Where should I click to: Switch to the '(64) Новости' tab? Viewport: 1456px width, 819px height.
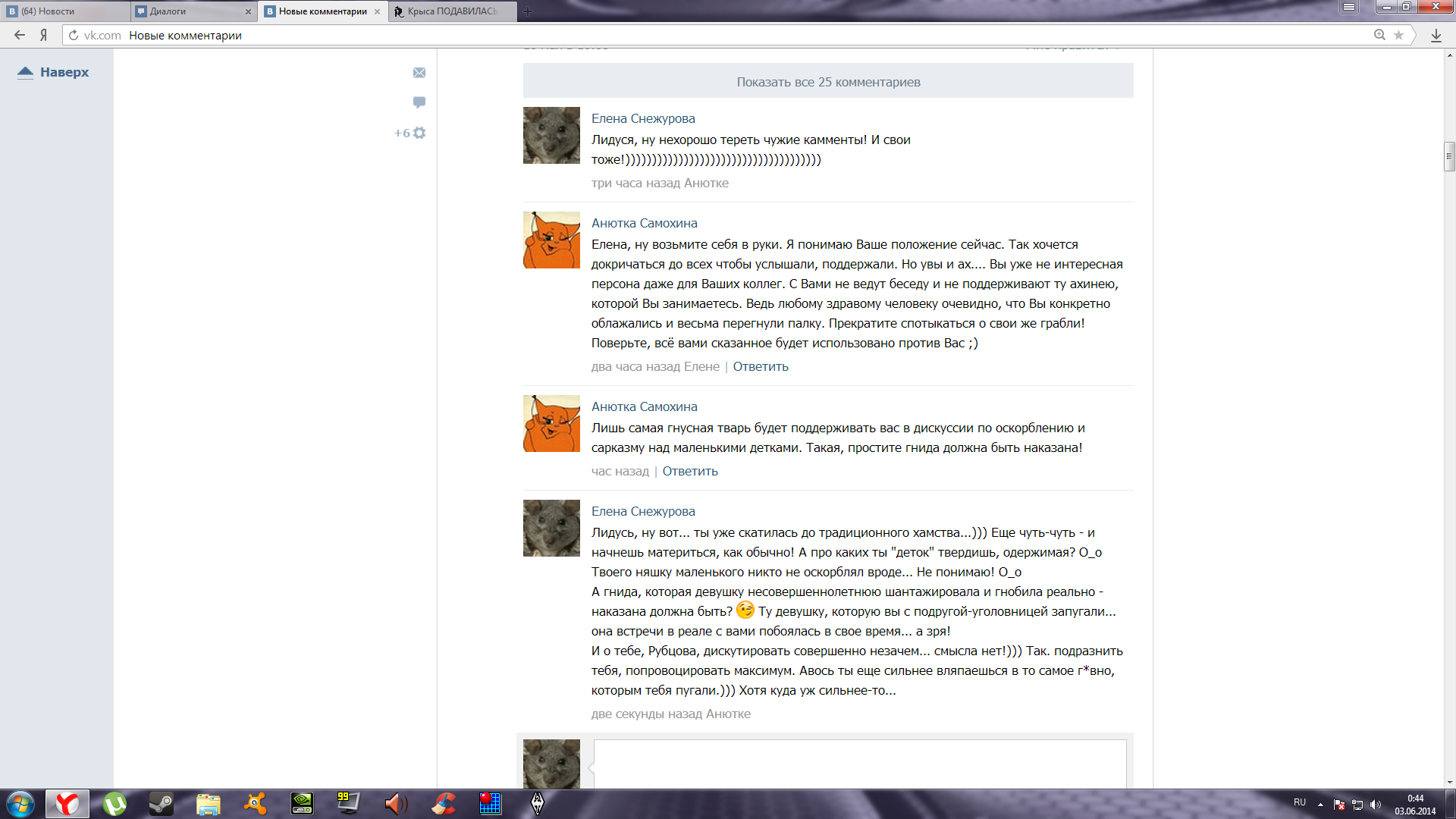(x=49, y=11)
